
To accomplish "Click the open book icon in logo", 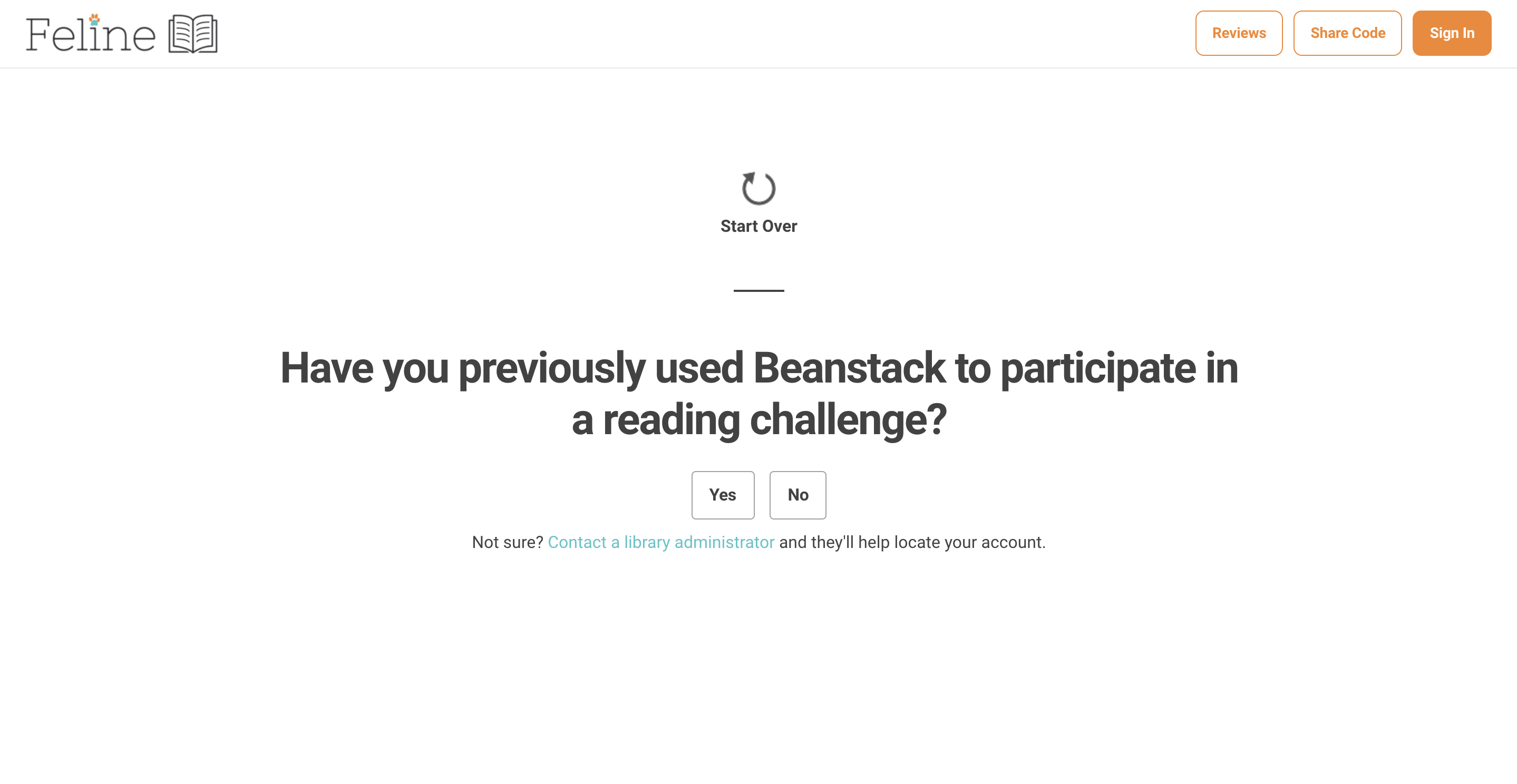I will click(193, 34).
